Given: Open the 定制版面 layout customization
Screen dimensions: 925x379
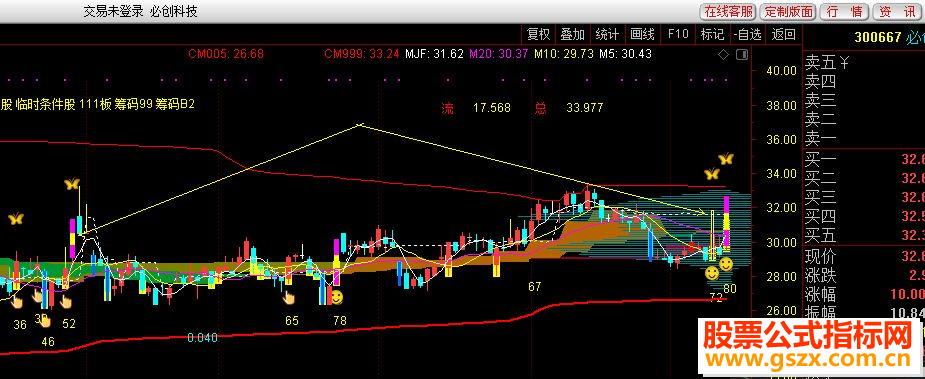Looking at the screenshot, I should click(787, 11).
